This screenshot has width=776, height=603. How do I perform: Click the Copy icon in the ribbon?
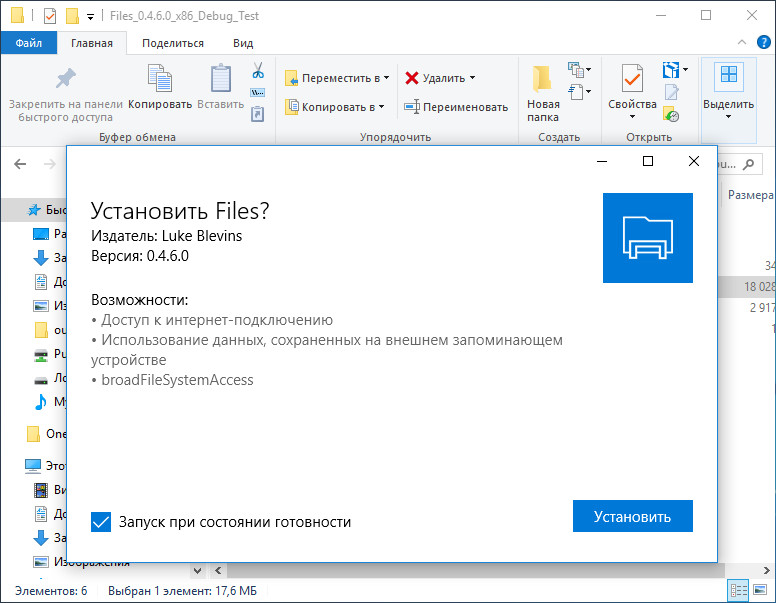pyautogui.click(x=159, y=78)
